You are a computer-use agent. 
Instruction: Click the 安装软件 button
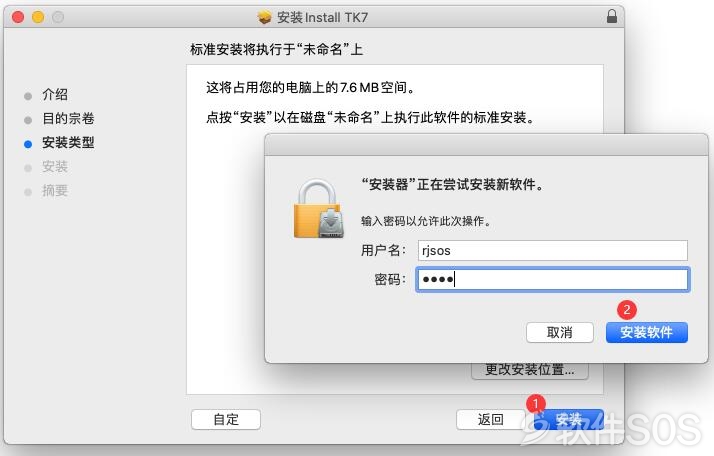[647, 333]
